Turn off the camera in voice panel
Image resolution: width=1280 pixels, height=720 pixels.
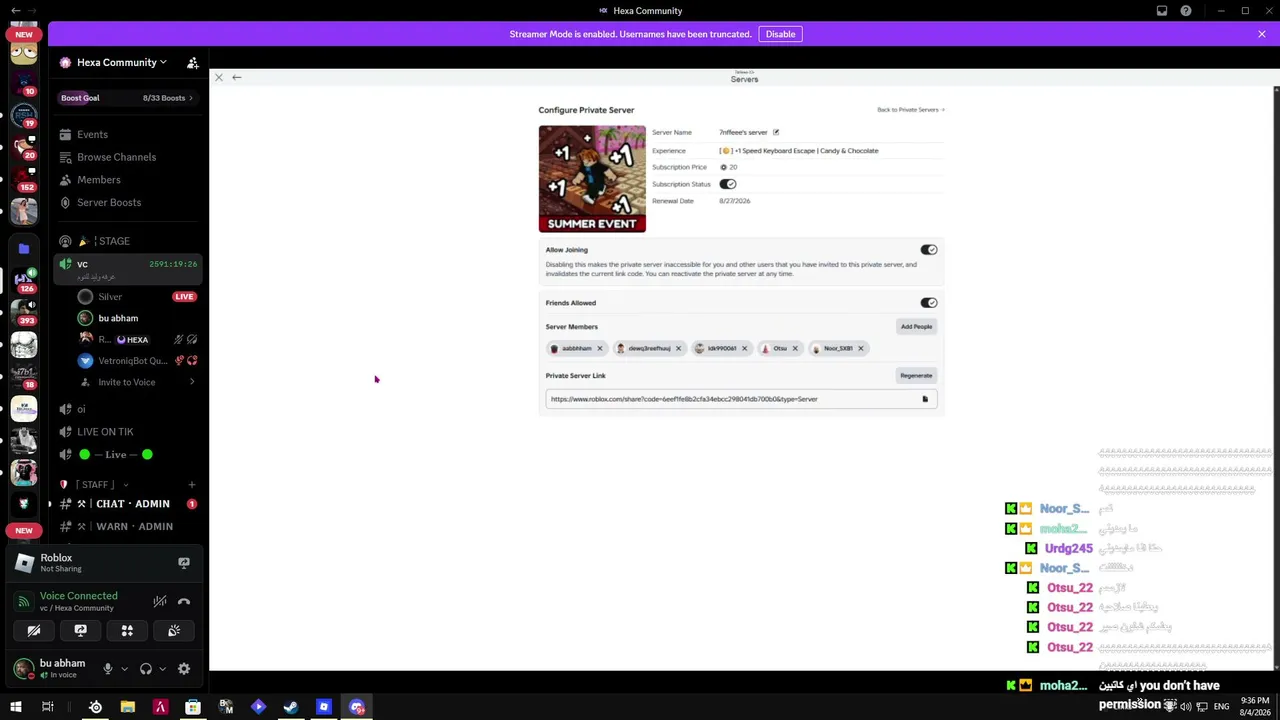tap(34, 631)
